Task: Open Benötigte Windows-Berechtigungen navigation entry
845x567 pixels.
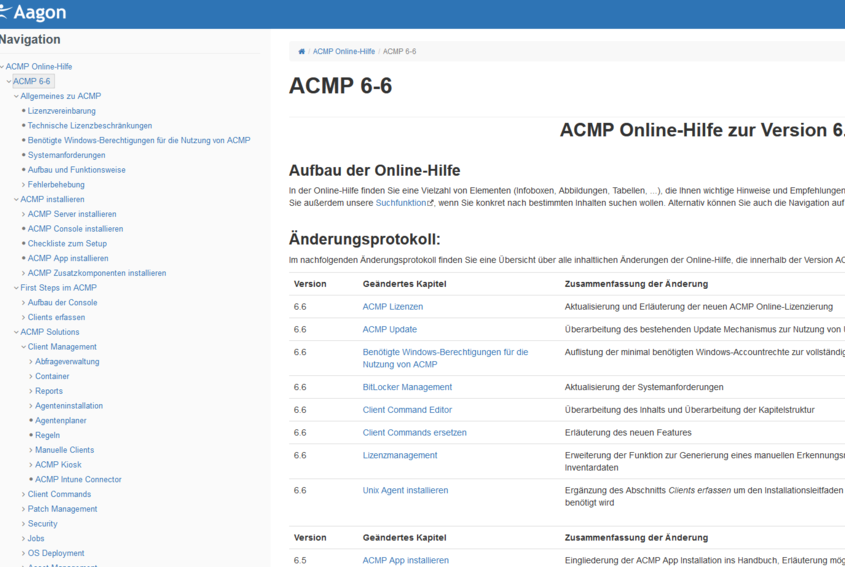Action: 139,140
